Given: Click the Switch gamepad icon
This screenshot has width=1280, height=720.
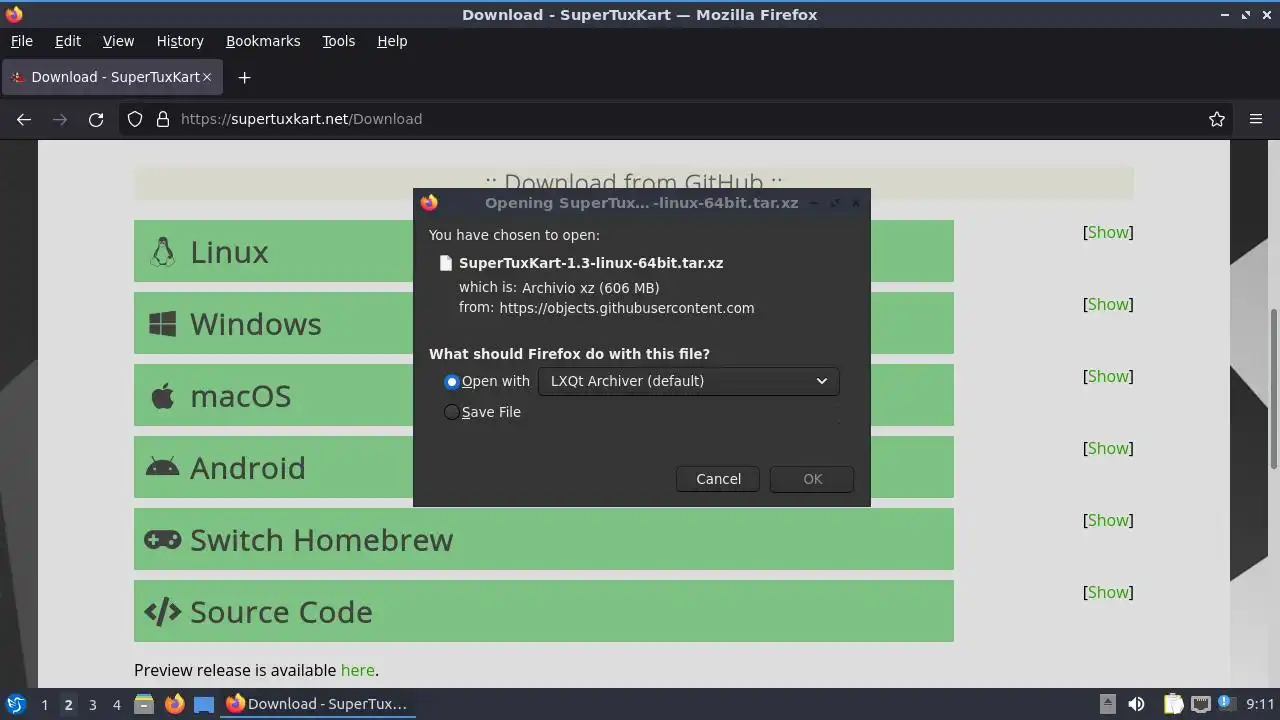Looking at the screenshot, I should click(162, 540).
